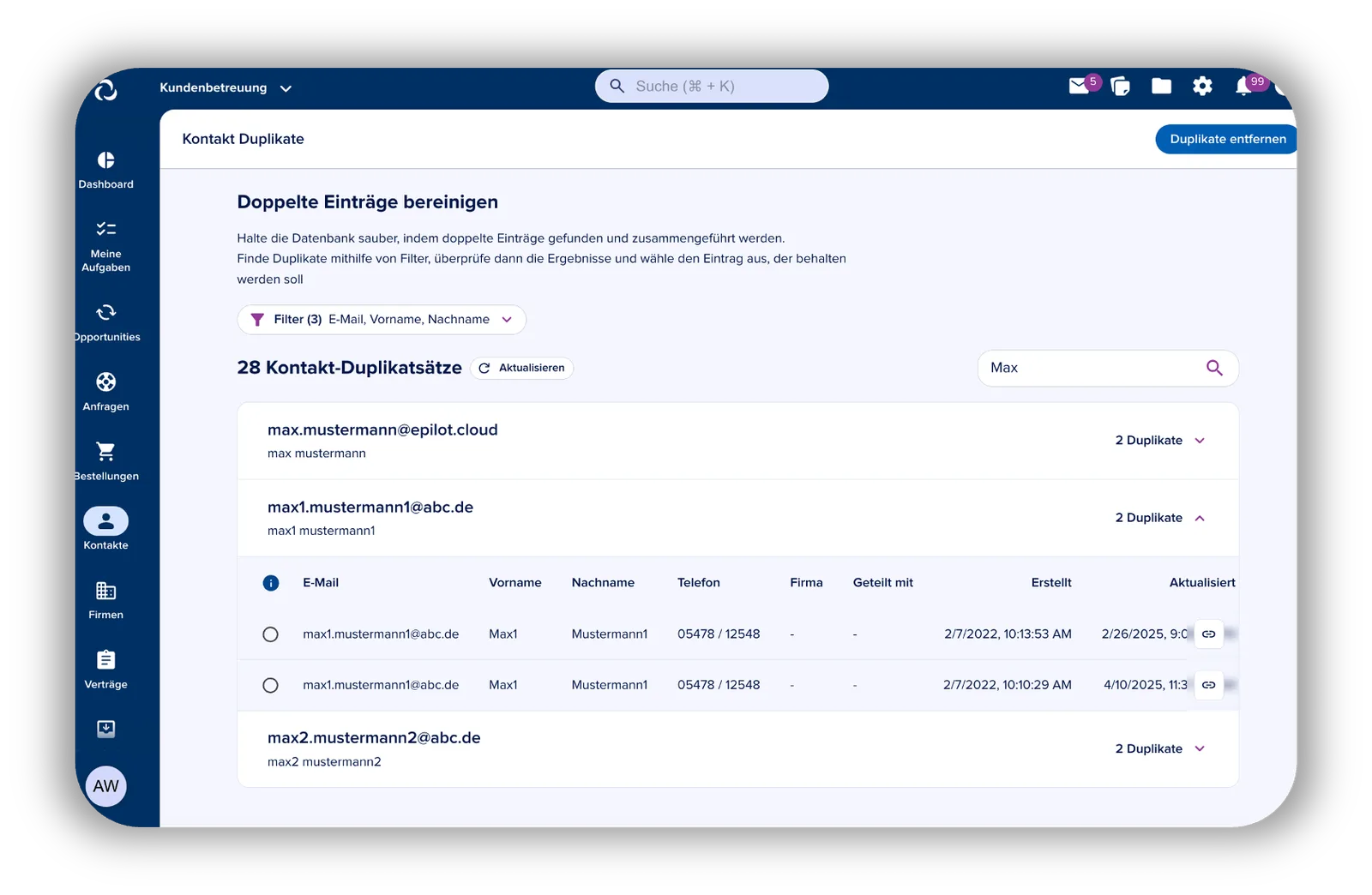The image size is (1372, 895).
Task: Click the download tray icon in sidebar
Action: [105, 729]
